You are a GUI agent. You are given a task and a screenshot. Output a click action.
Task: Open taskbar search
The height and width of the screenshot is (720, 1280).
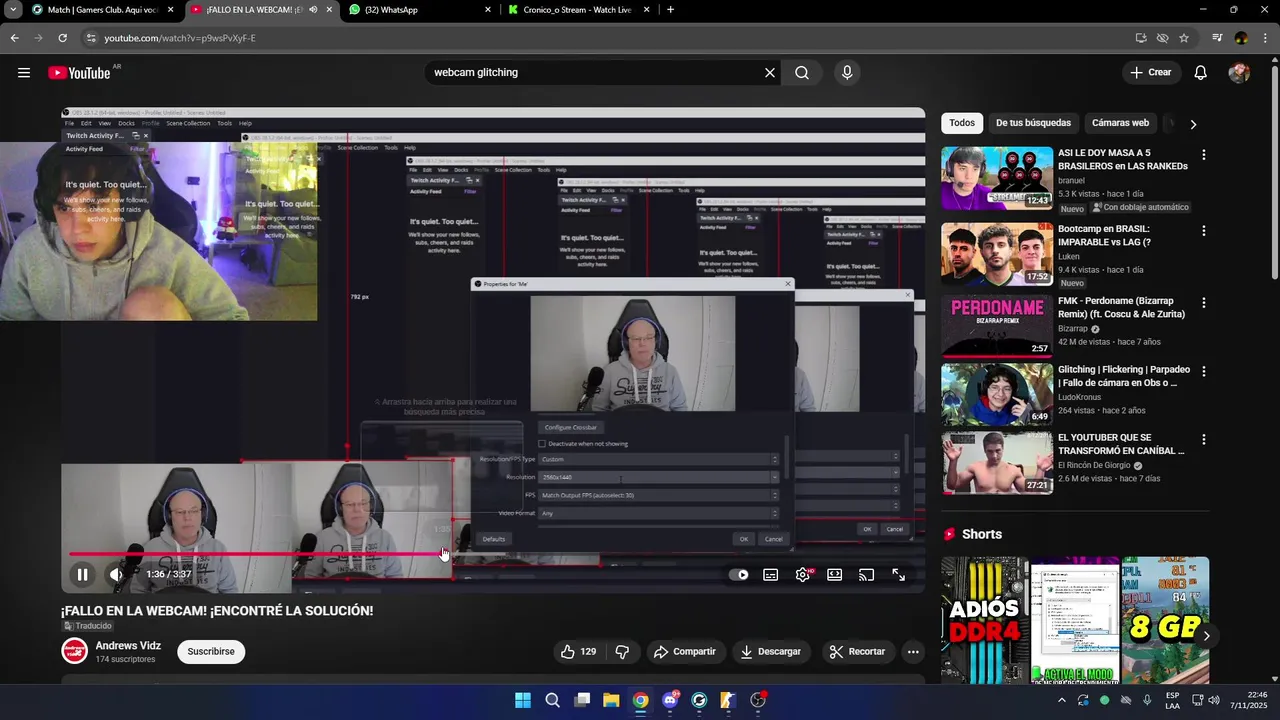tap(552, 700)
